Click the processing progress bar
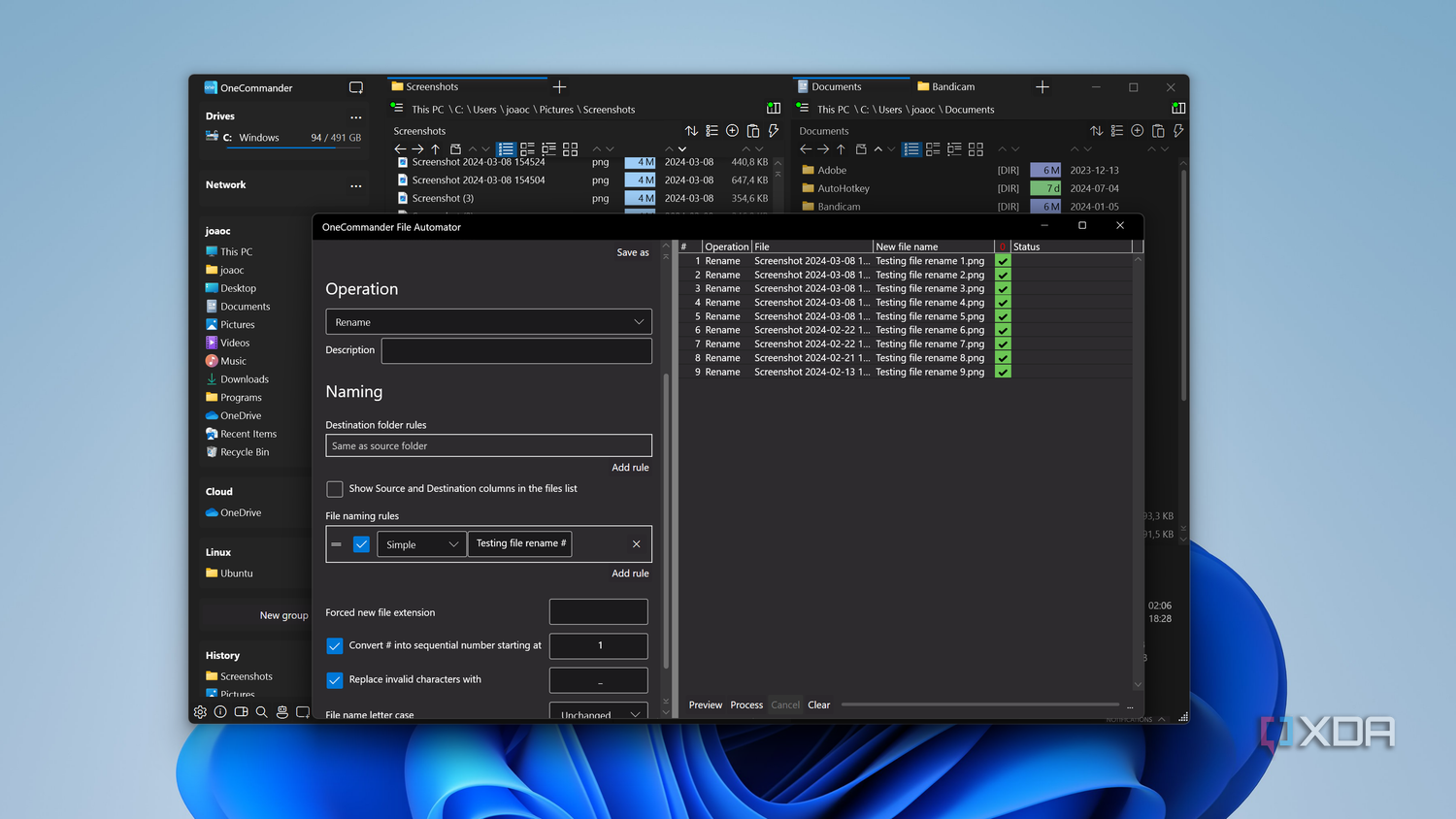The height and width of the screenshot is (819, 1456). pos(980,704)
